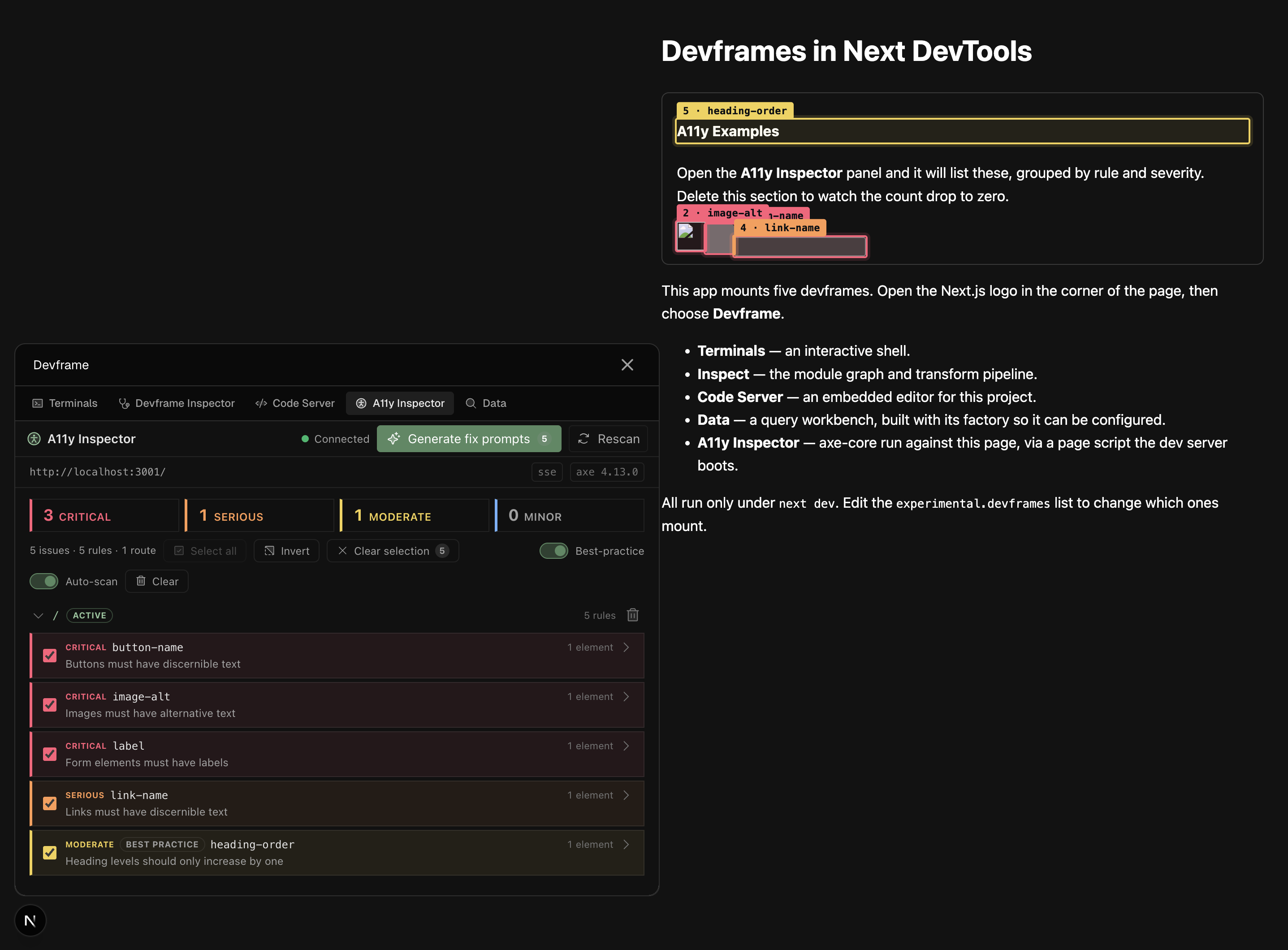This screenshot has width=1288, height=950.
Task: Filter by the 1 Serious severity card
Action: [259, 515]
